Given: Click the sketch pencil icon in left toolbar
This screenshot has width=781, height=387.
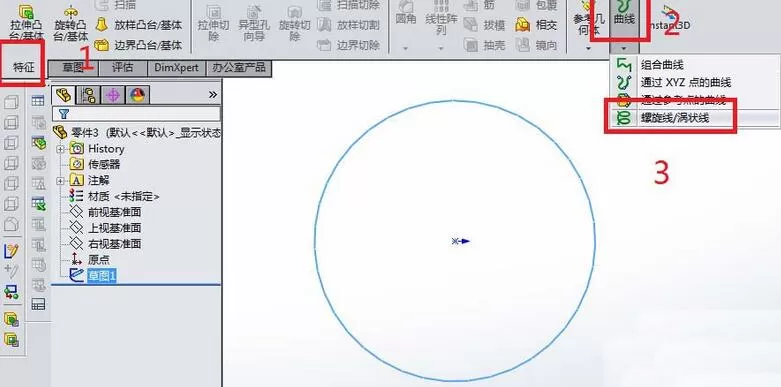Looking at the screenshot, I should pyautogui.click(x=11, y=251).
